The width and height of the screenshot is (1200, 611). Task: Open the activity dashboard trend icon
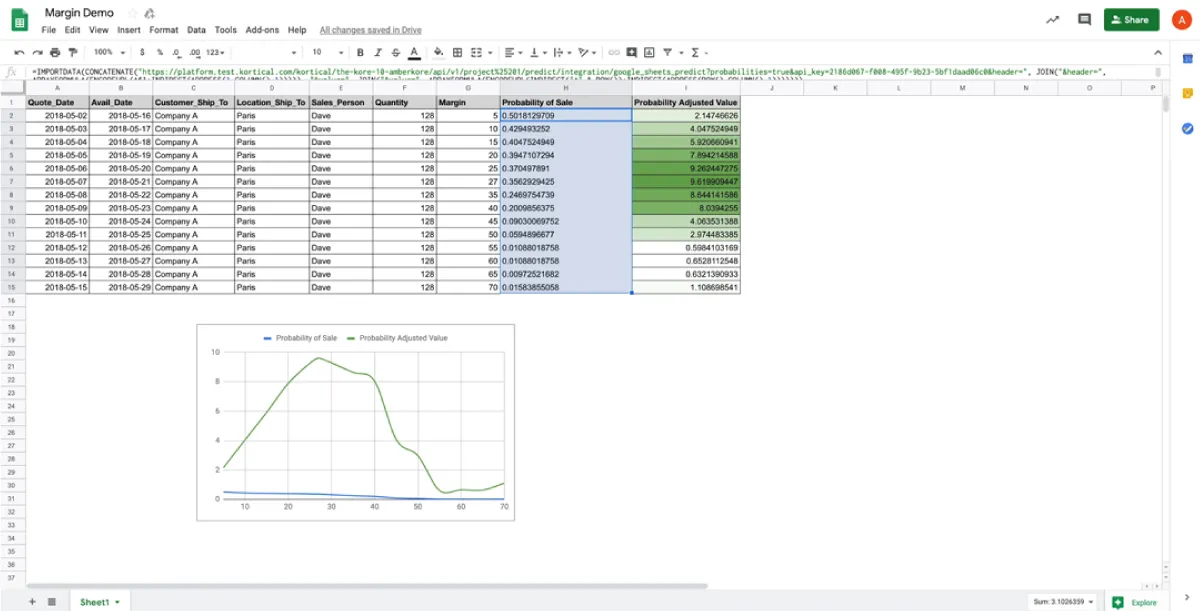pos(1052,19)
